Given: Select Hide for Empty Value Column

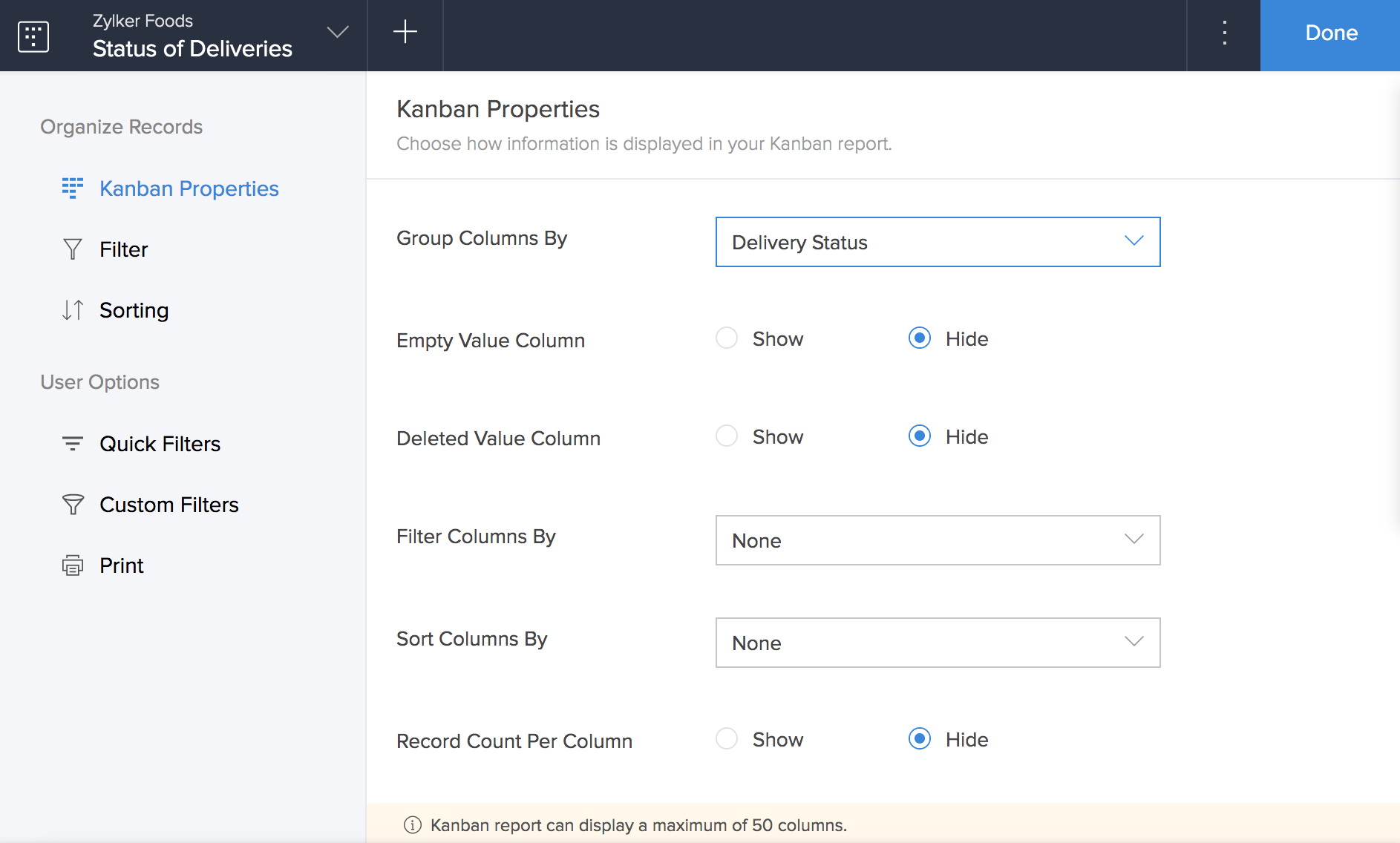Looking at the screenshot, I should tap(920, 338).
